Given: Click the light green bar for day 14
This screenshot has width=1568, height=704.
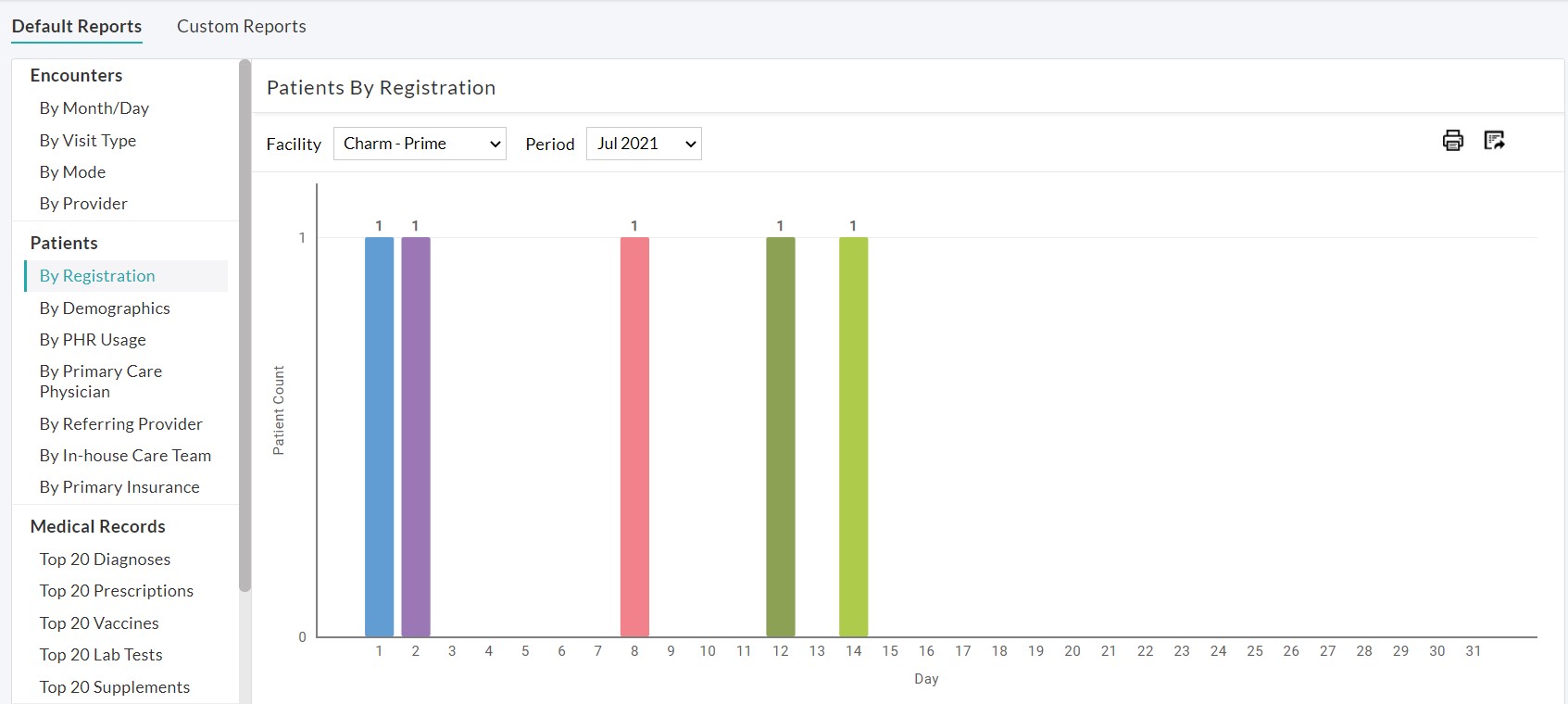Looking at the screenshot, I should 853,435.
